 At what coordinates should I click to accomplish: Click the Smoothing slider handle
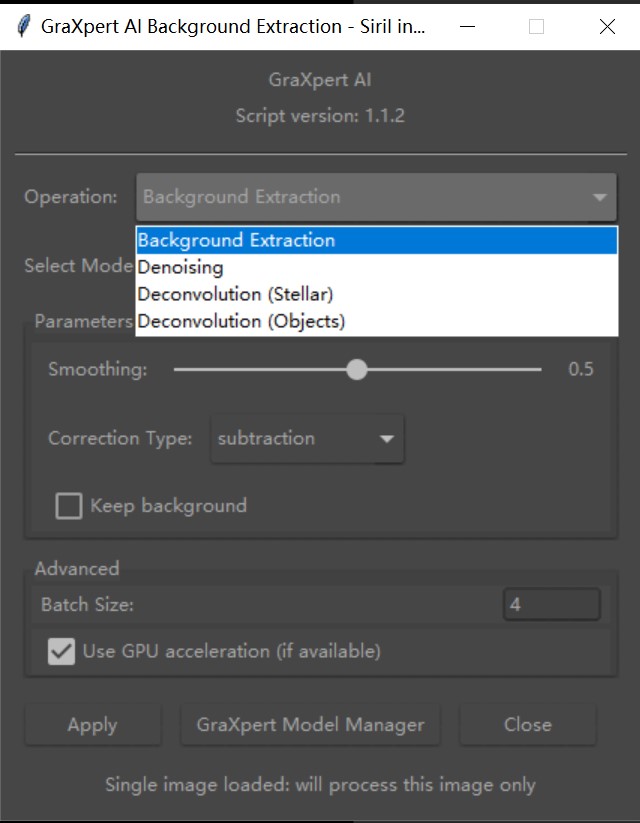tap(357, 370)
